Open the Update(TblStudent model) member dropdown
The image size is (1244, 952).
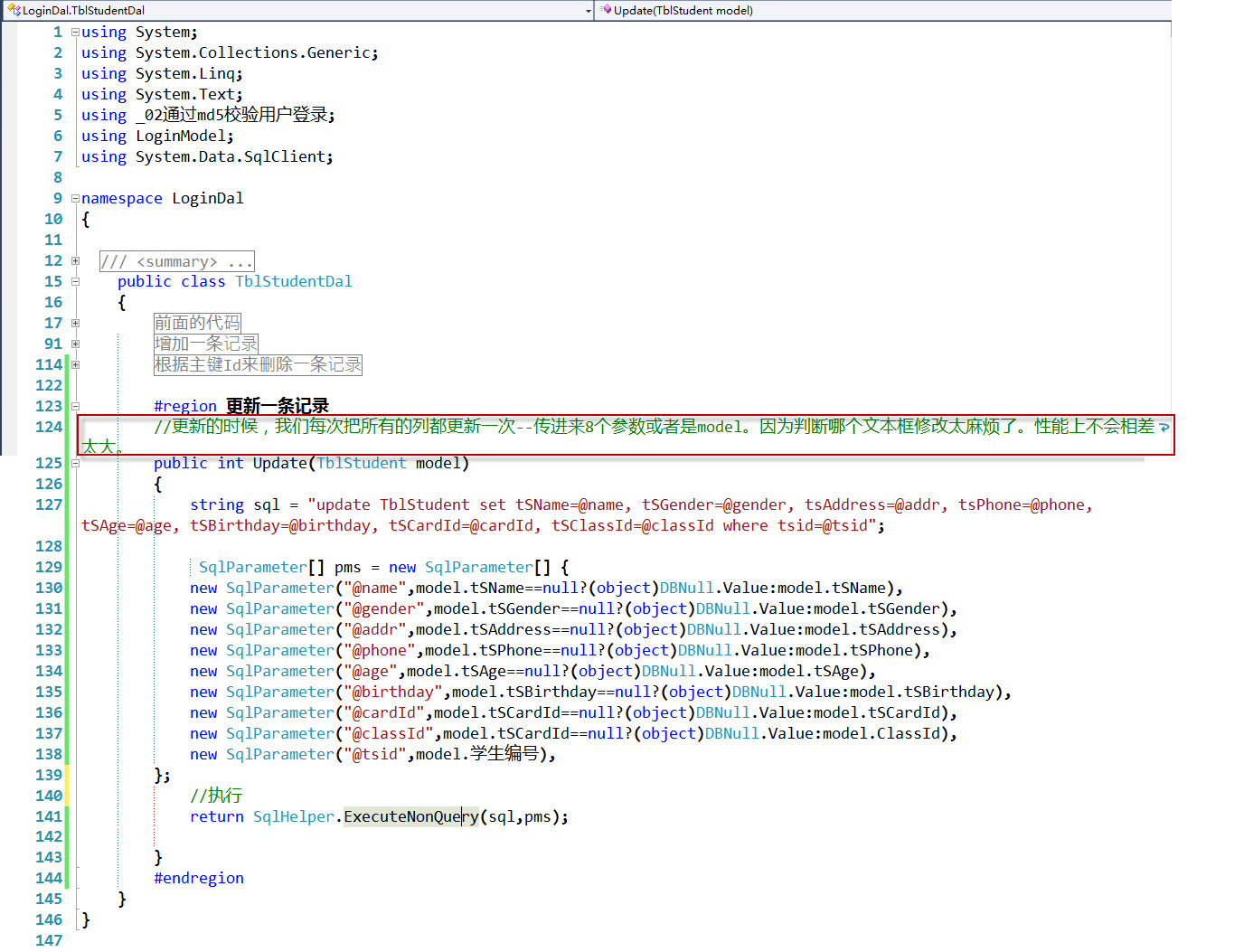(881, 11)
